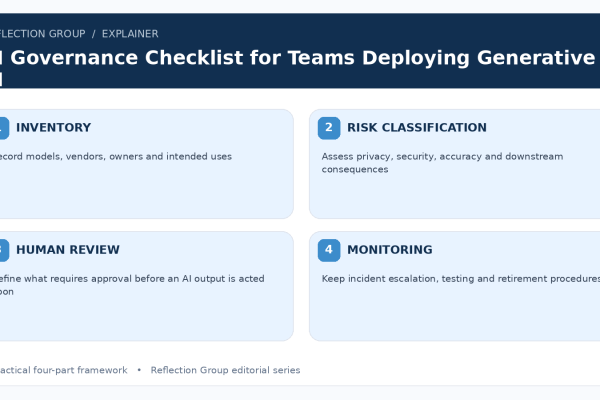
Task: Click the 'Reflection Group editorial series' footer text
Action: [225, 370]
